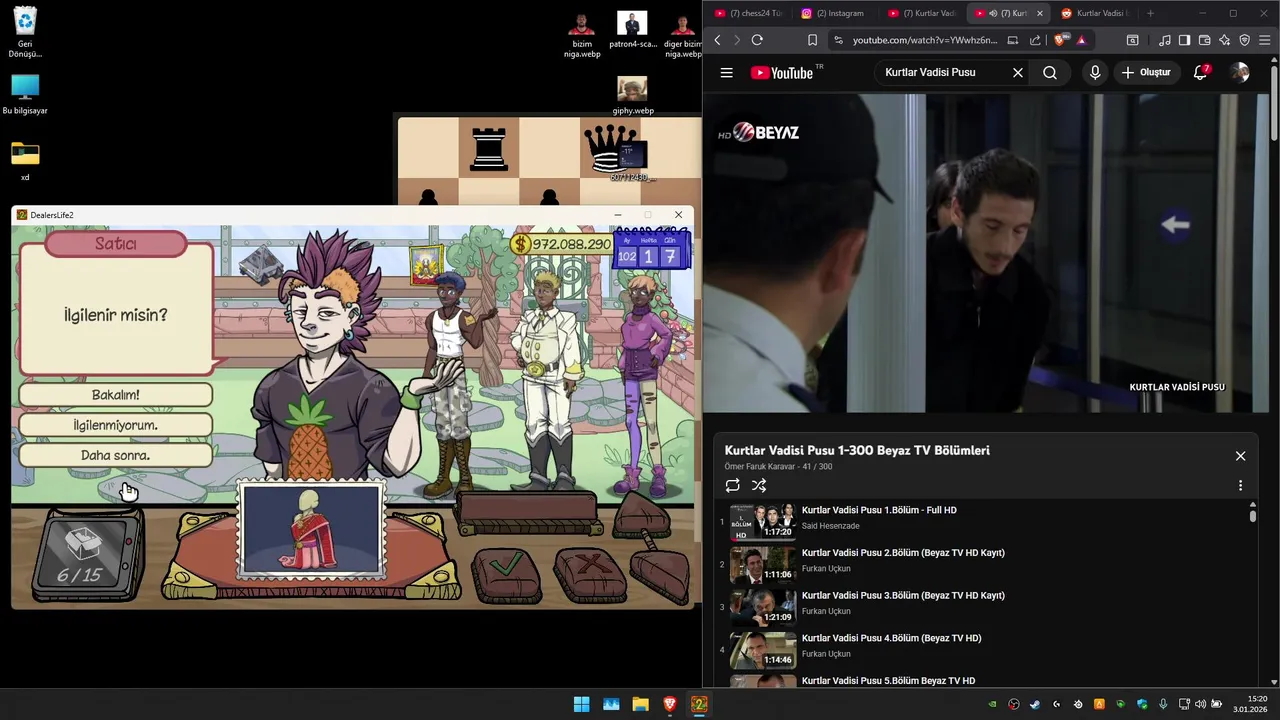Switch to the chess24 browser tab
This screenshot has width=1280, height=720.
(x=748, y=13)
